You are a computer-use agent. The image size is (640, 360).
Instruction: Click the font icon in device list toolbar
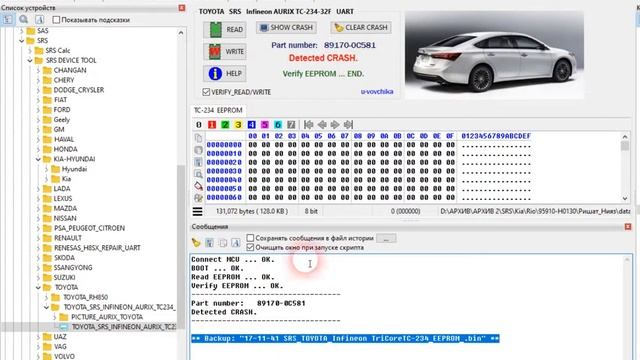pos(39,19)
